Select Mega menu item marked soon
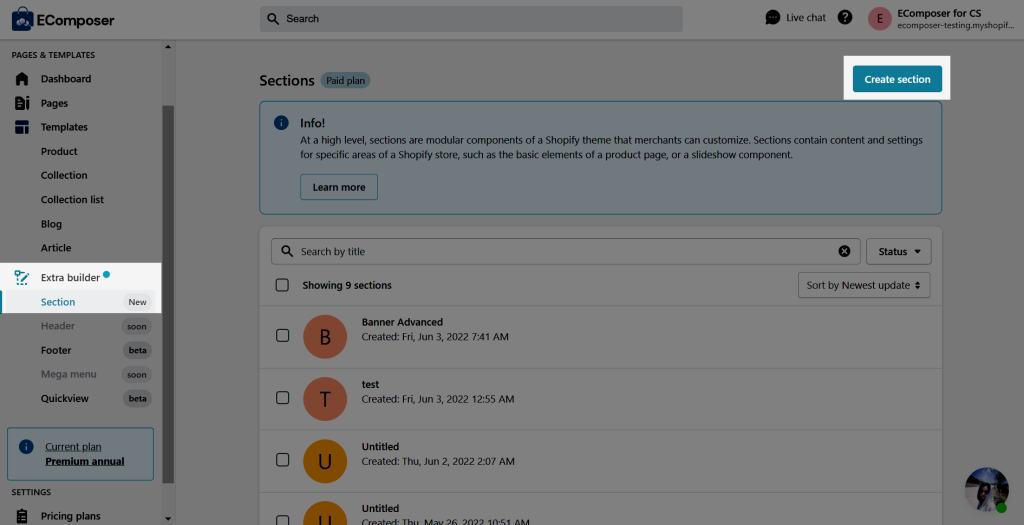The width and height of the screenshot is (1024, 525). point(69,374)
